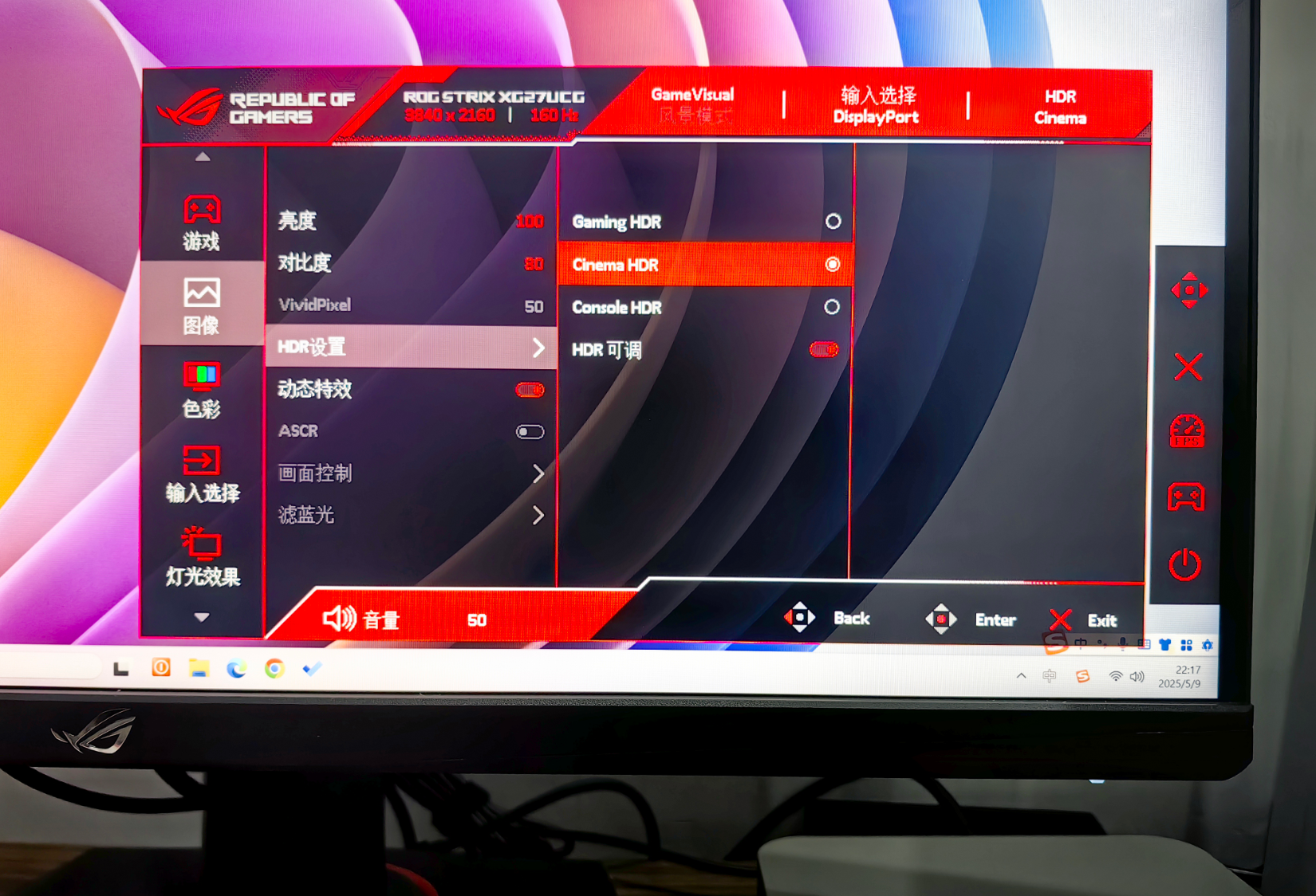1316x896 pixels.
Task: Open the GameVisual header tab
Action: click(x=692, y=104)
